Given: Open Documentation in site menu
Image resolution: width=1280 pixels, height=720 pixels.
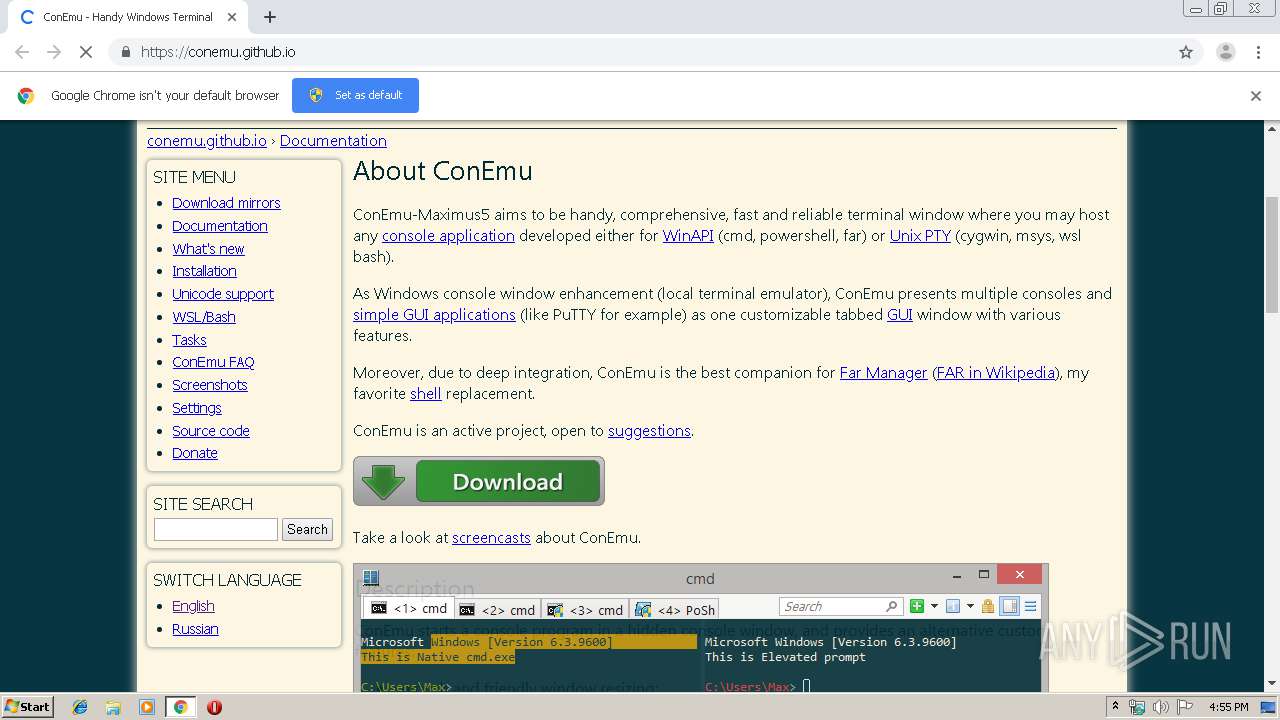Looking at the screenshot, I should point(220,226).
